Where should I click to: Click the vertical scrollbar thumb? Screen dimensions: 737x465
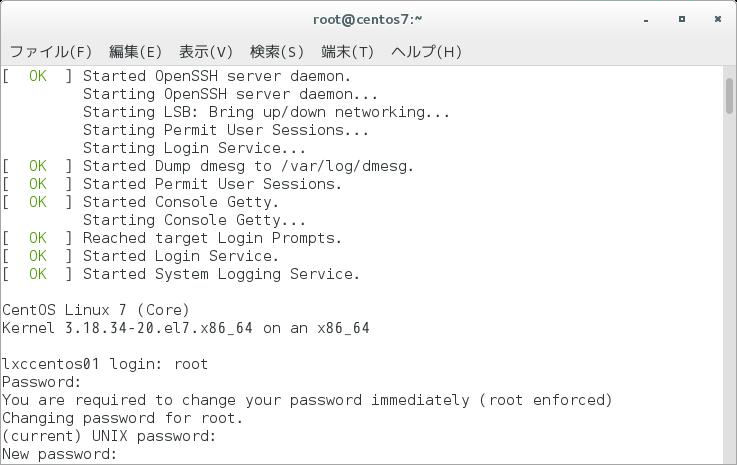tap(729, 96)
